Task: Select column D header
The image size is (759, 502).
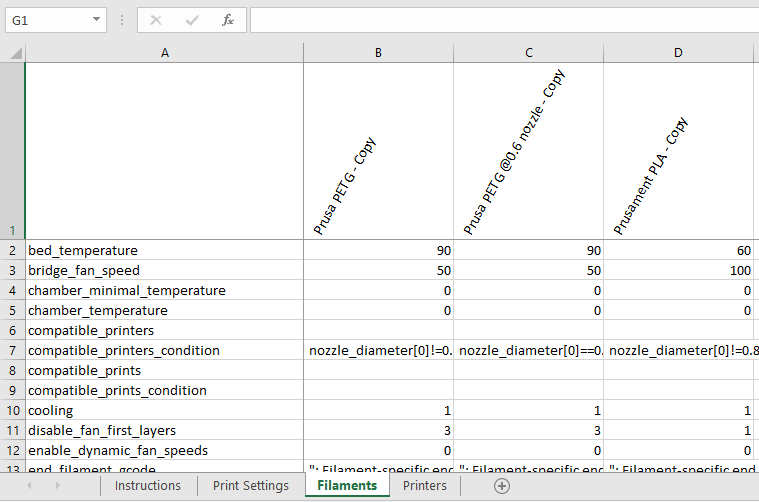Action: tap(679, 53)
